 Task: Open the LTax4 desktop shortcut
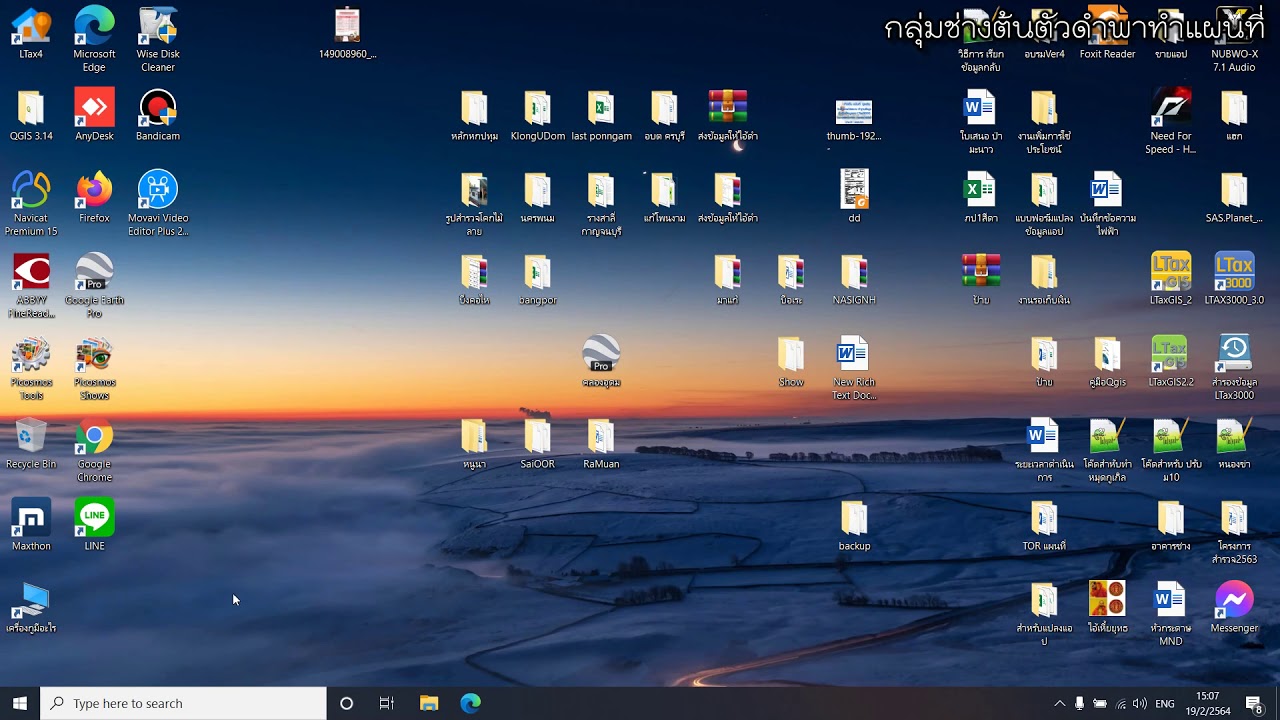tap(31, 33)
